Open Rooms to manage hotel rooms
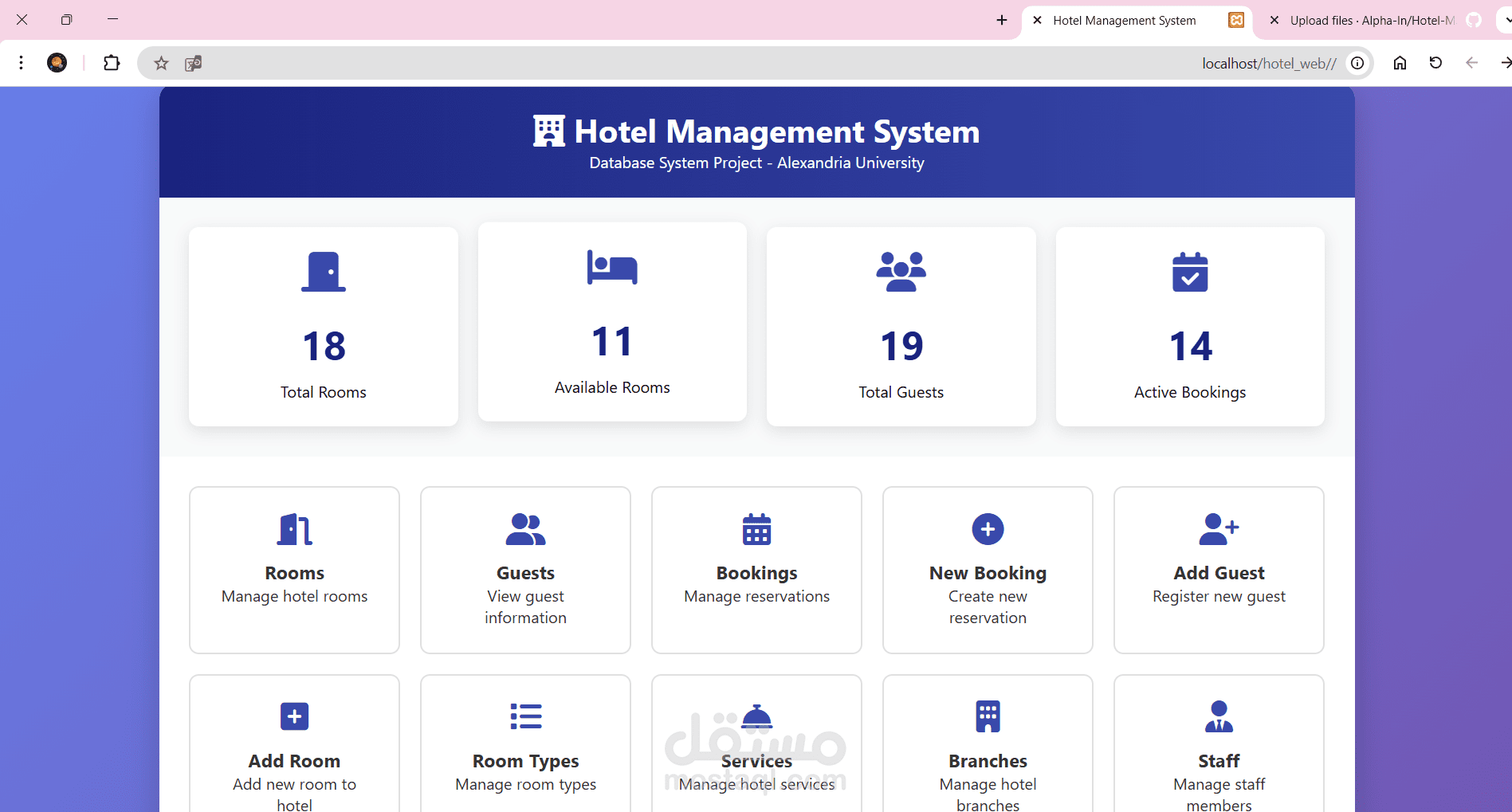This screenshot has height=812, width=1512. click(x=294, y=570)
